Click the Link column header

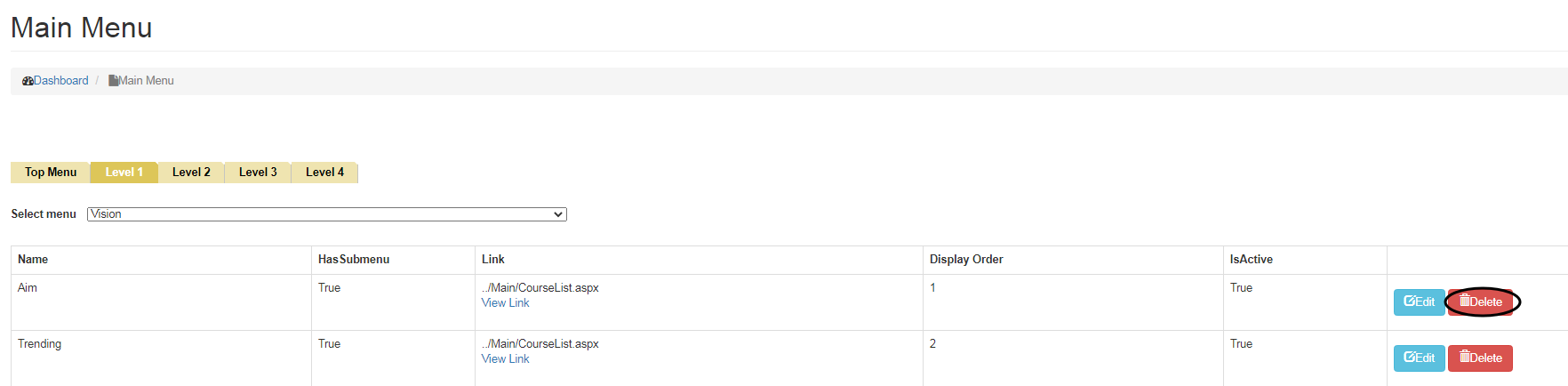point(492,260)
